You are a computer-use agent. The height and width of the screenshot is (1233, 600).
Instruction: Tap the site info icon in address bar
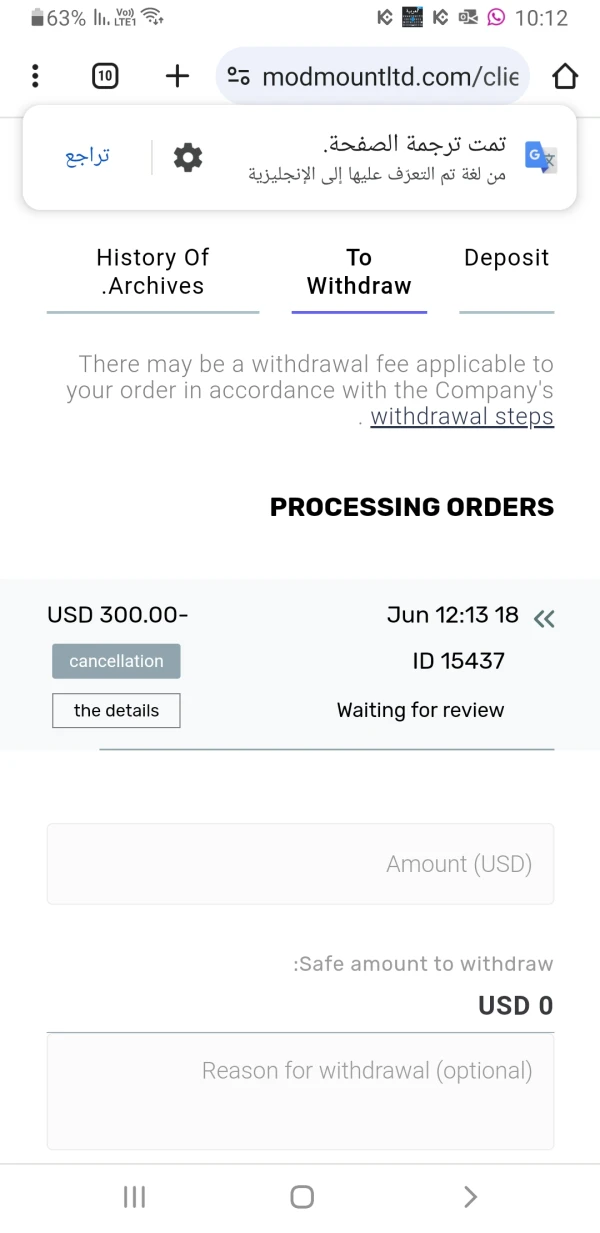click(x=238, y=76)
